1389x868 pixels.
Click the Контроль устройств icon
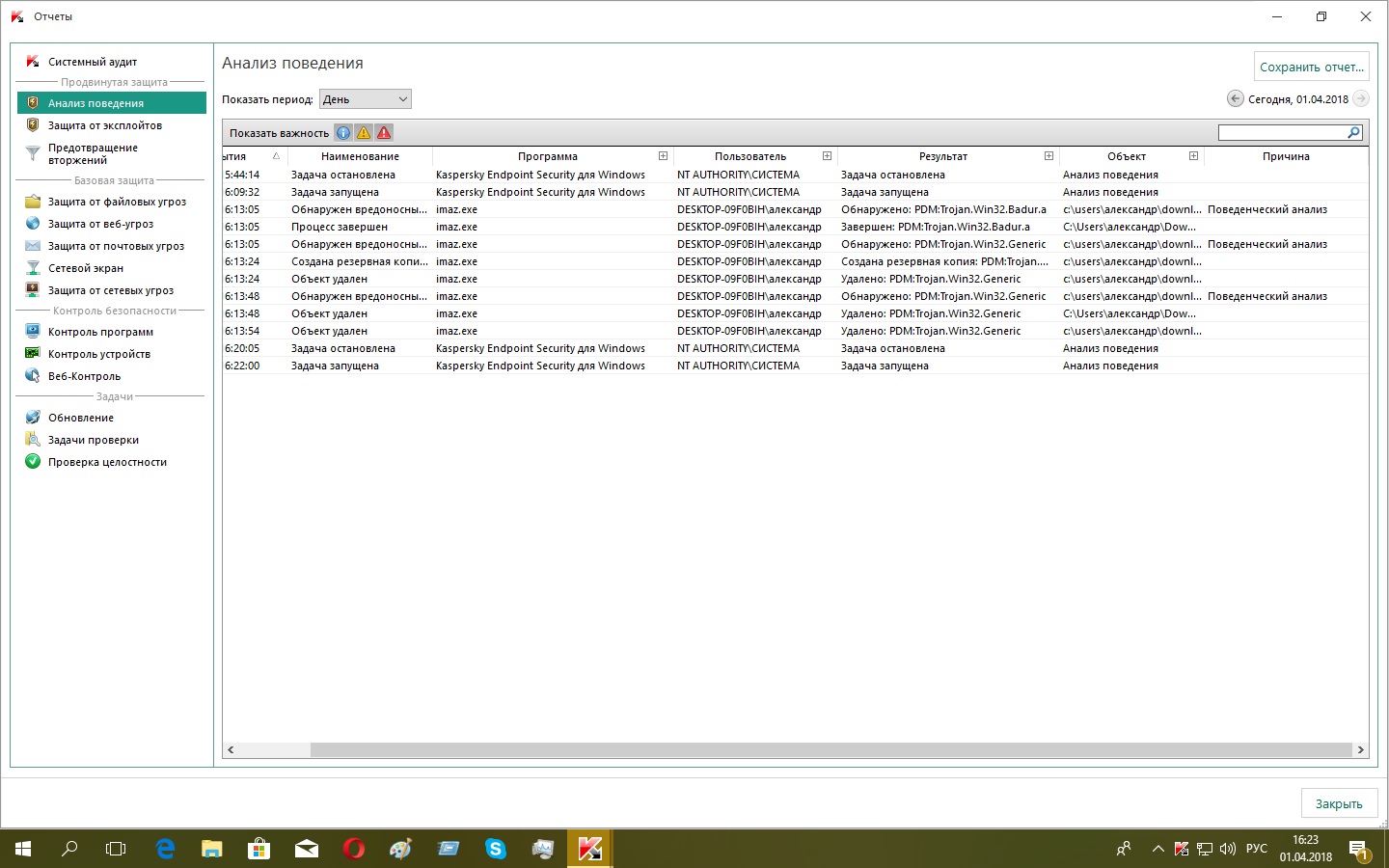pyautogui.click(x=33, y=354)
